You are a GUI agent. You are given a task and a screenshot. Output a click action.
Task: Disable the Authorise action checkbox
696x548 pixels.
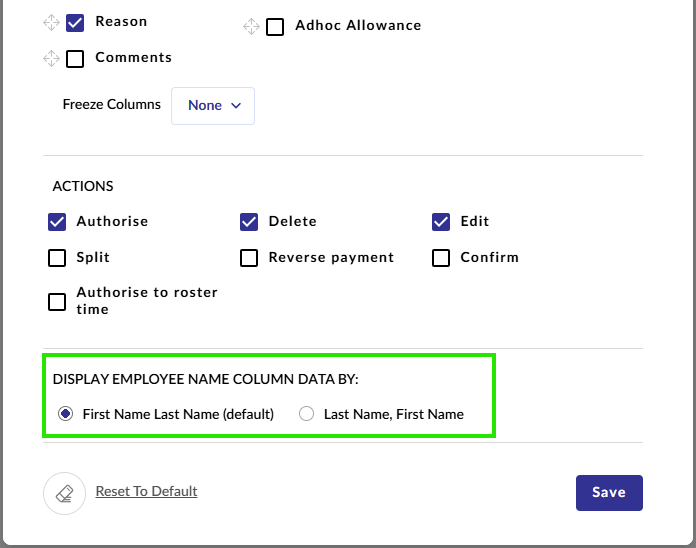click(x=57, y=222)
